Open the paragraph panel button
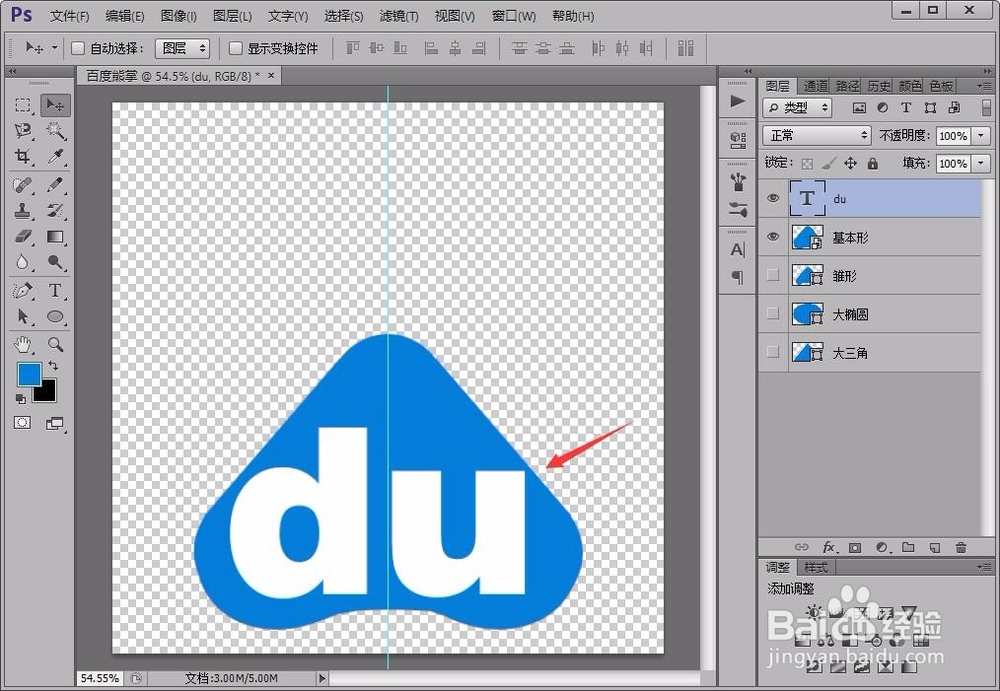1000x691 pixels. [737, 277]
